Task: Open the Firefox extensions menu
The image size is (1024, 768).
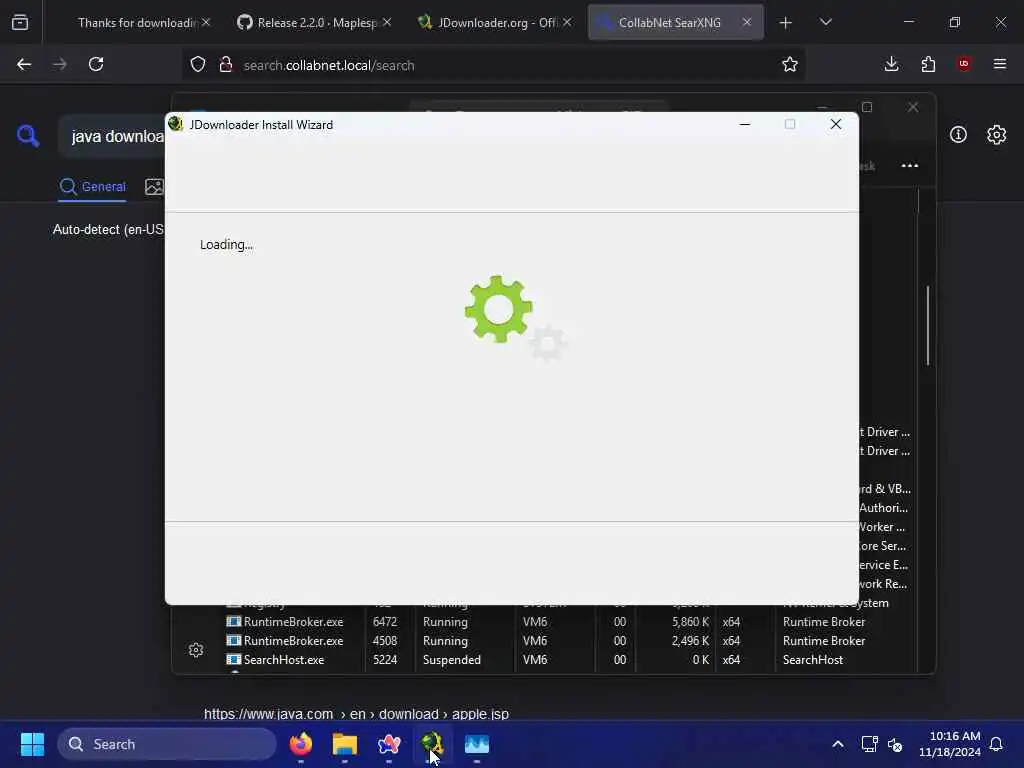Action: tap(928, 64)
